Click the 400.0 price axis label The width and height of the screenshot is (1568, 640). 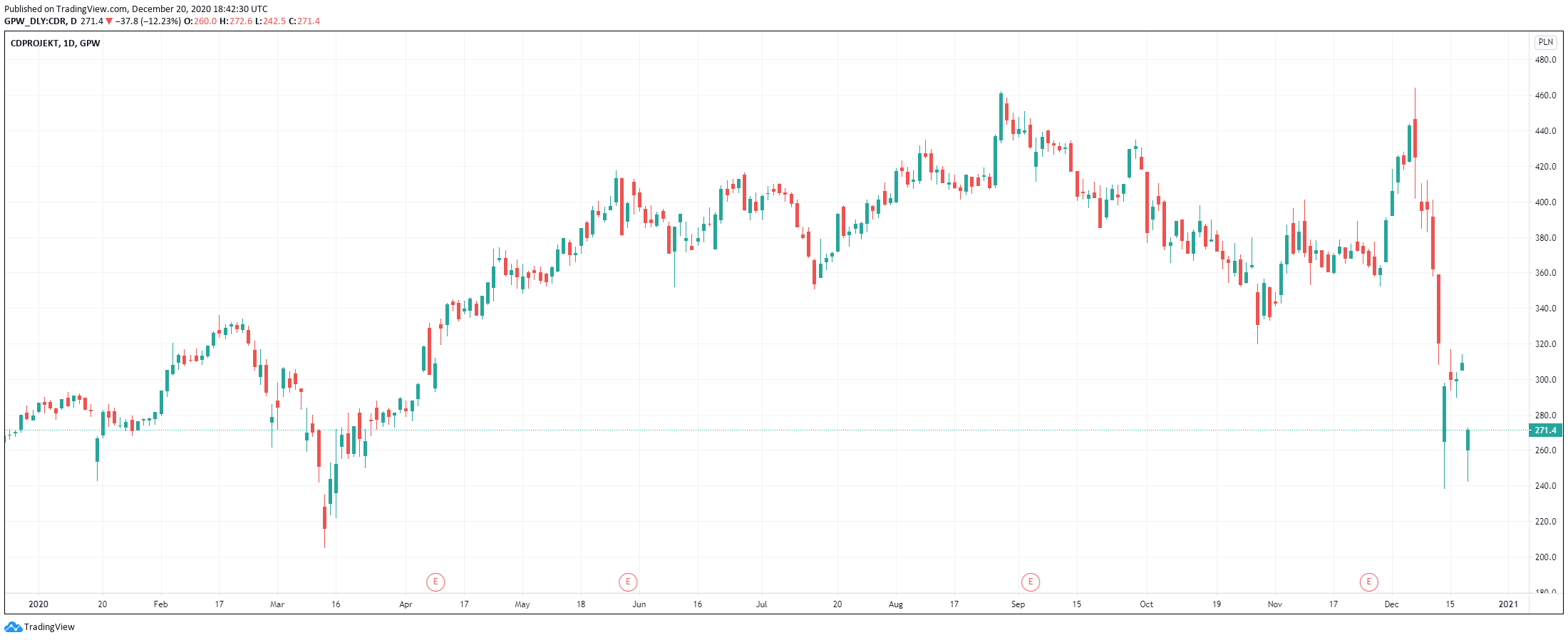[1545, 202]
